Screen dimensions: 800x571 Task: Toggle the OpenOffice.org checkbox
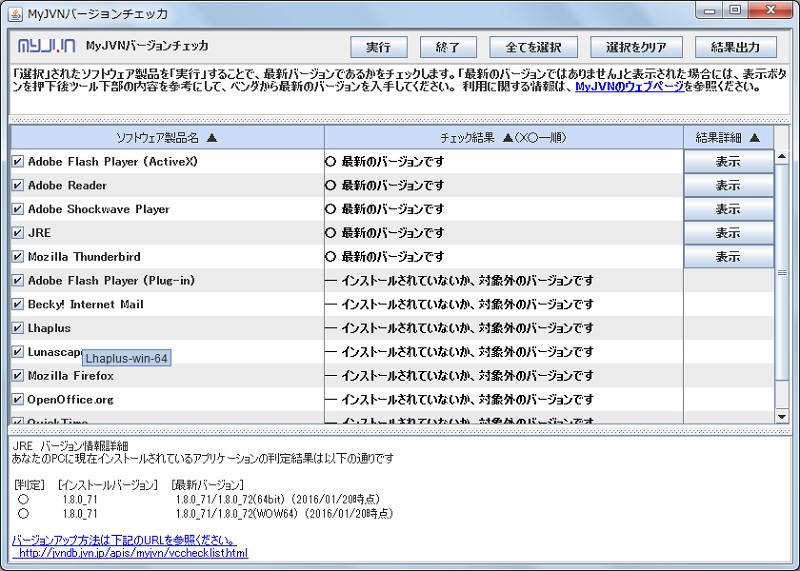coord(18,400)
